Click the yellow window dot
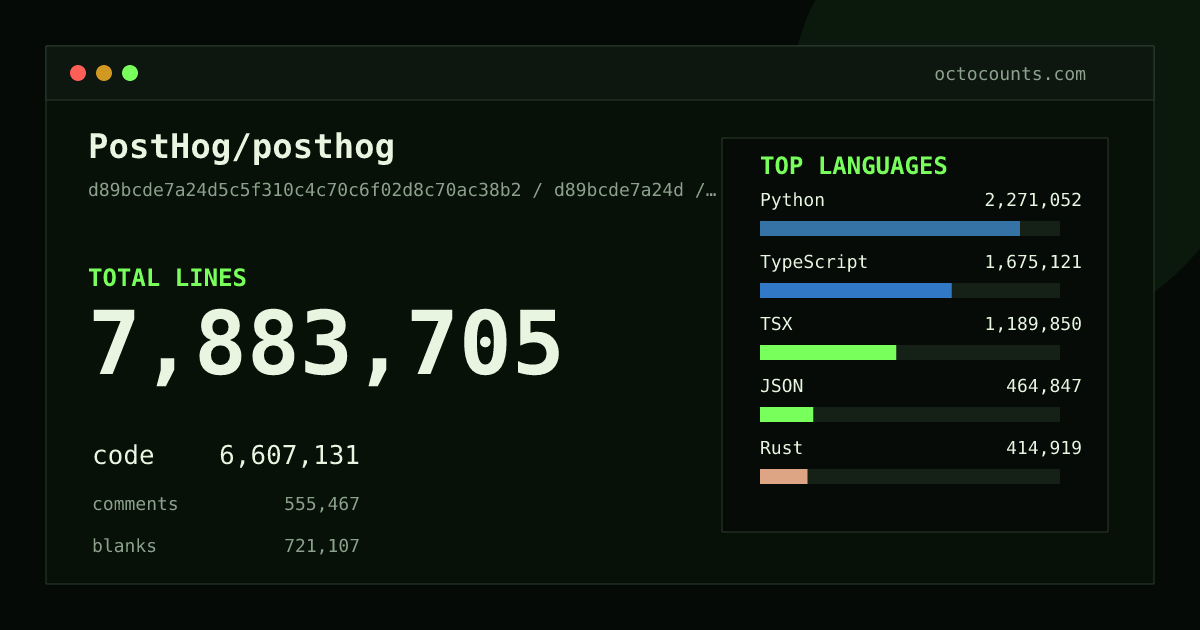Screen dimensions: 1200x630 pyautogui.click(x=104, y=73)
